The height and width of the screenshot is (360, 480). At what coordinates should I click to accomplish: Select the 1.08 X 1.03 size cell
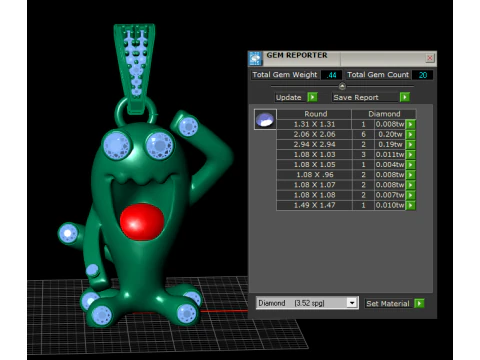314,155
